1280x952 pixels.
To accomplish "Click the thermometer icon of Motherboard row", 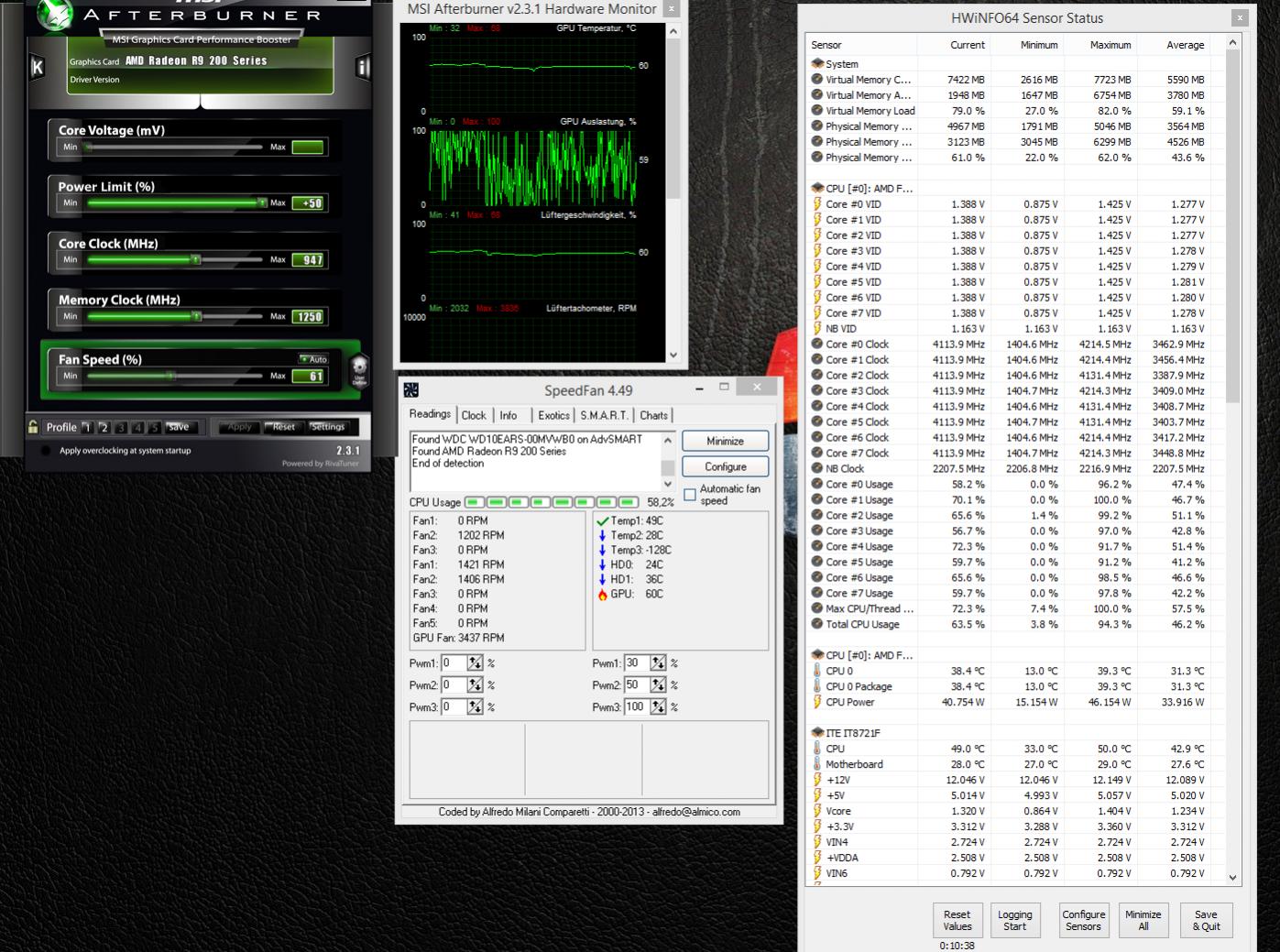I will (817, 764).
